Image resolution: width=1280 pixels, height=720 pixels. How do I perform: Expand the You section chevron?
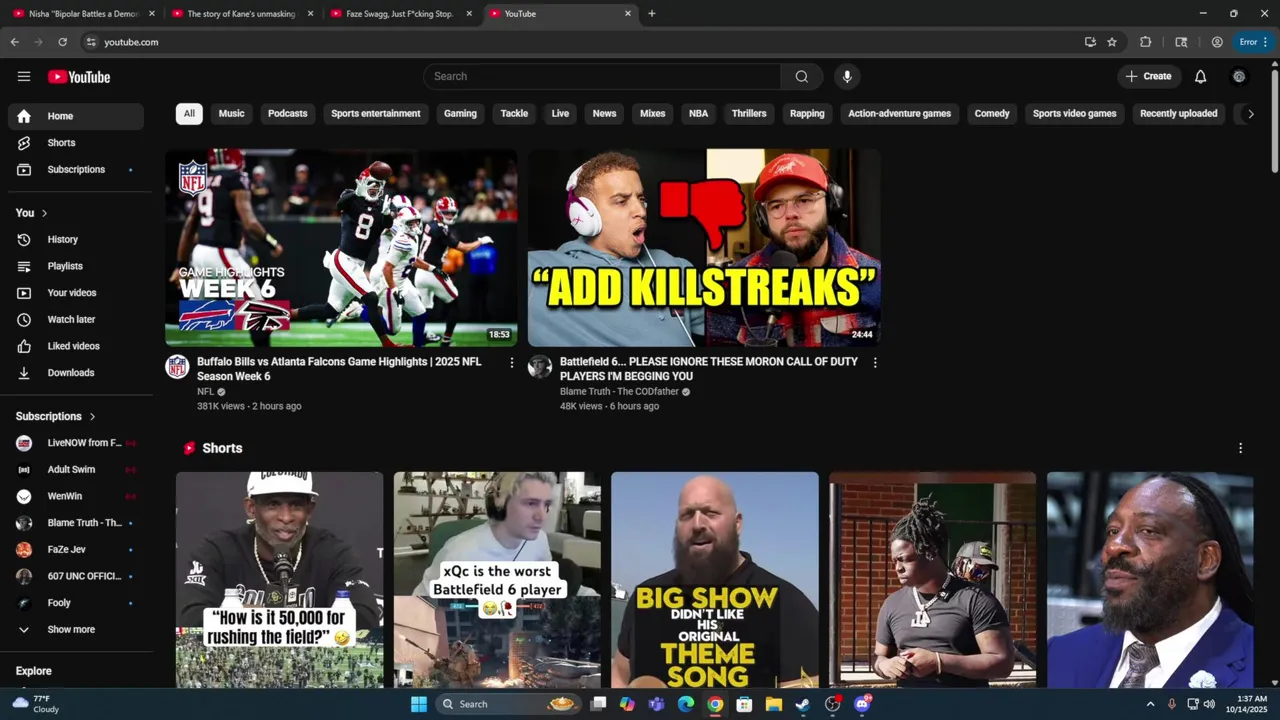(44, 213)
